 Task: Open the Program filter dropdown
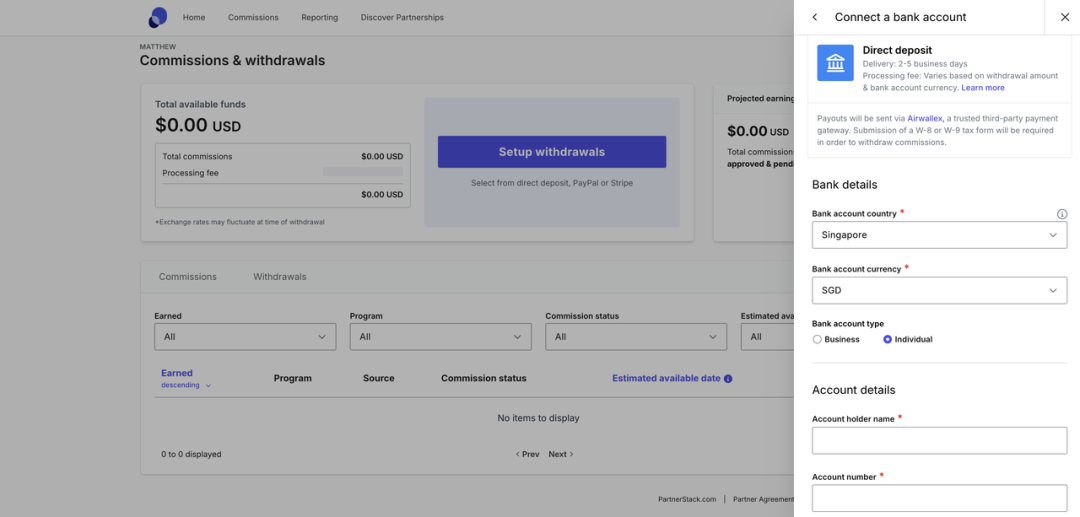click(x=441, y=337)
